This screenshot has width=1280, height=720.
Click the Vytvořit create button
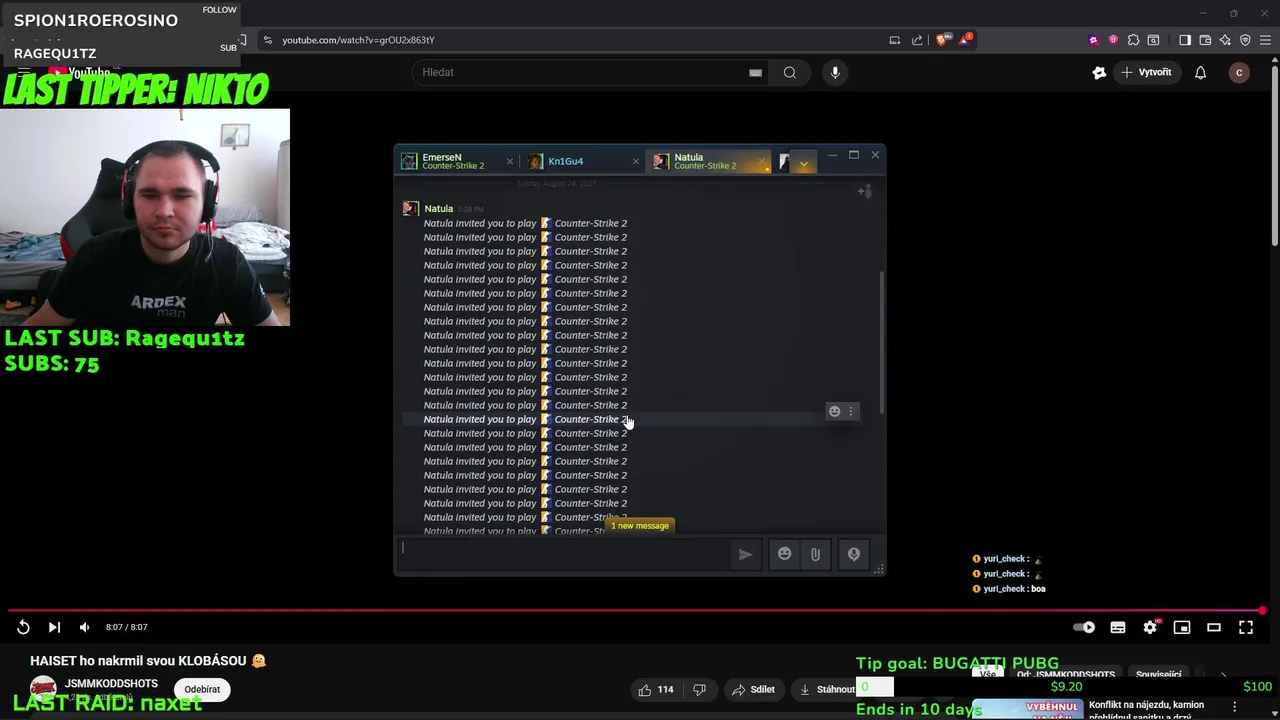coord(1146,72)
